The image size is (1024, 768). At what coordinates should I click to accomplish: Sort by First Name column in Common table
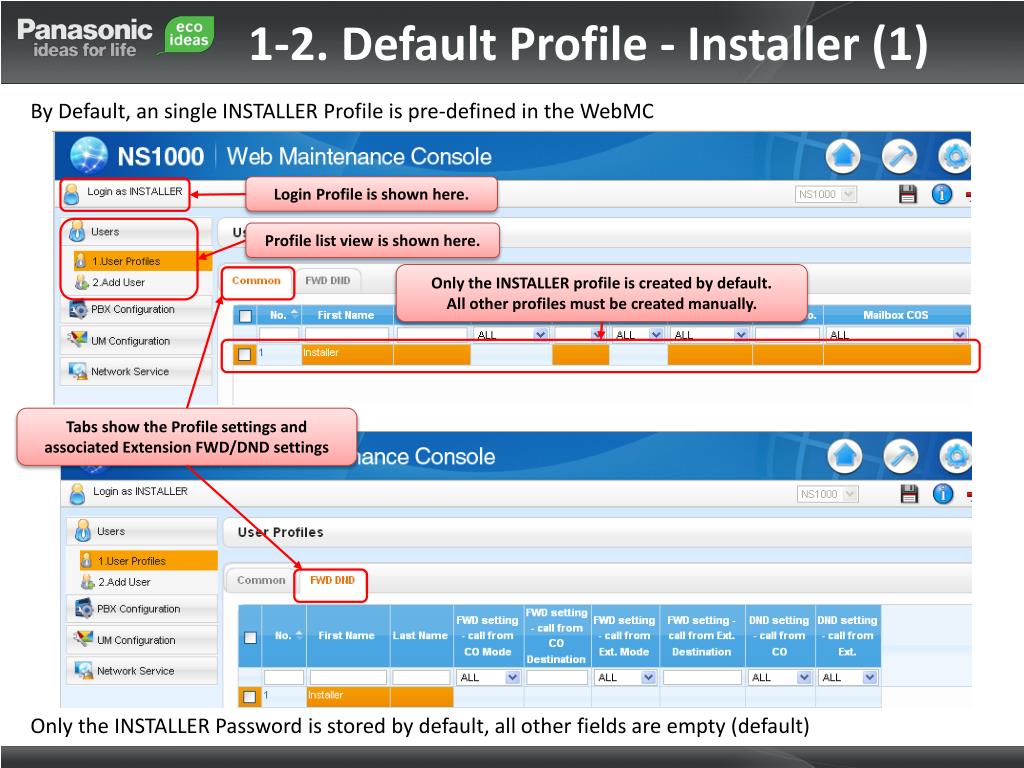coord(347,315)
